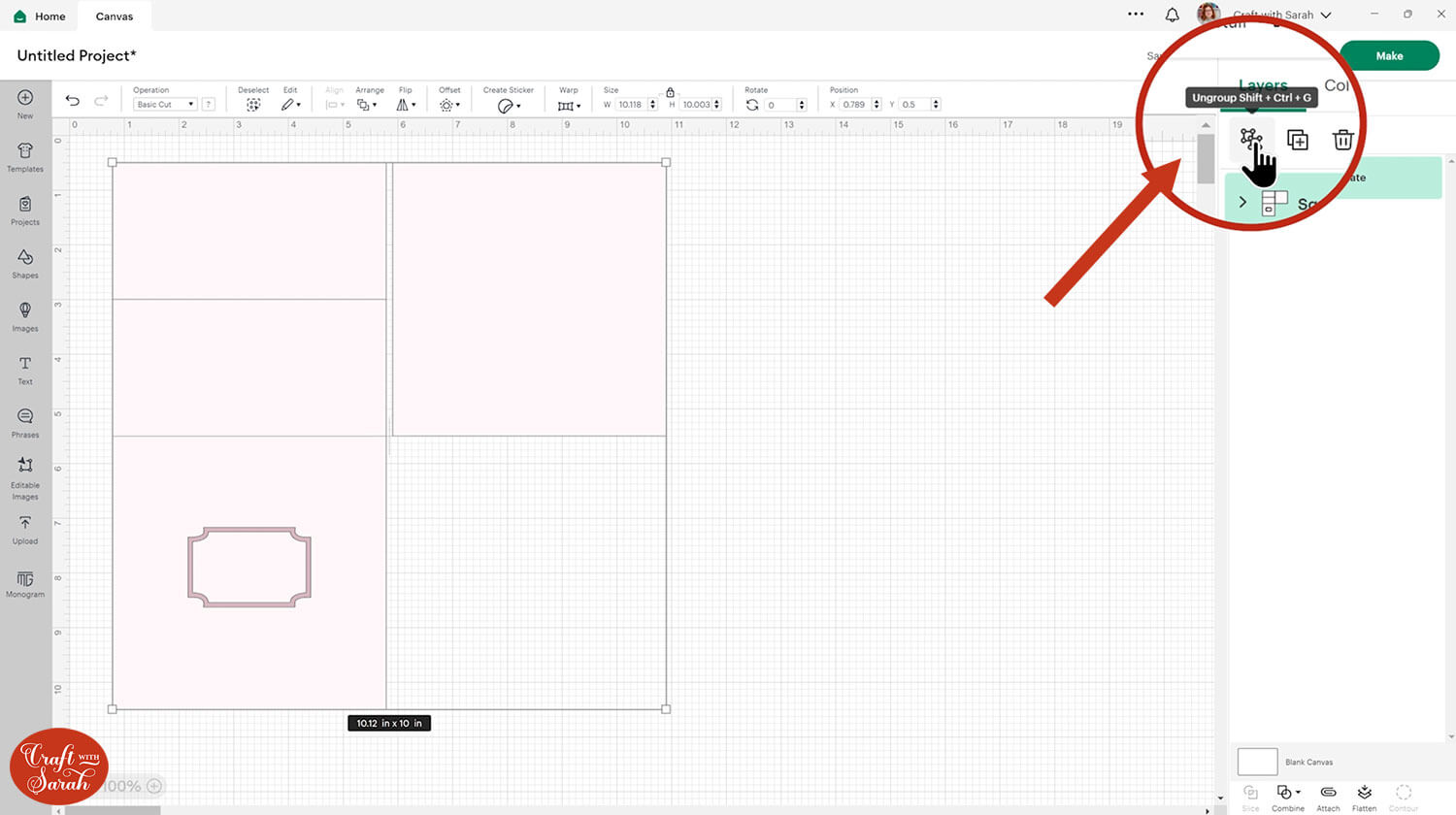Click the '10.12 in x 10 in' size label

(389, 723)
